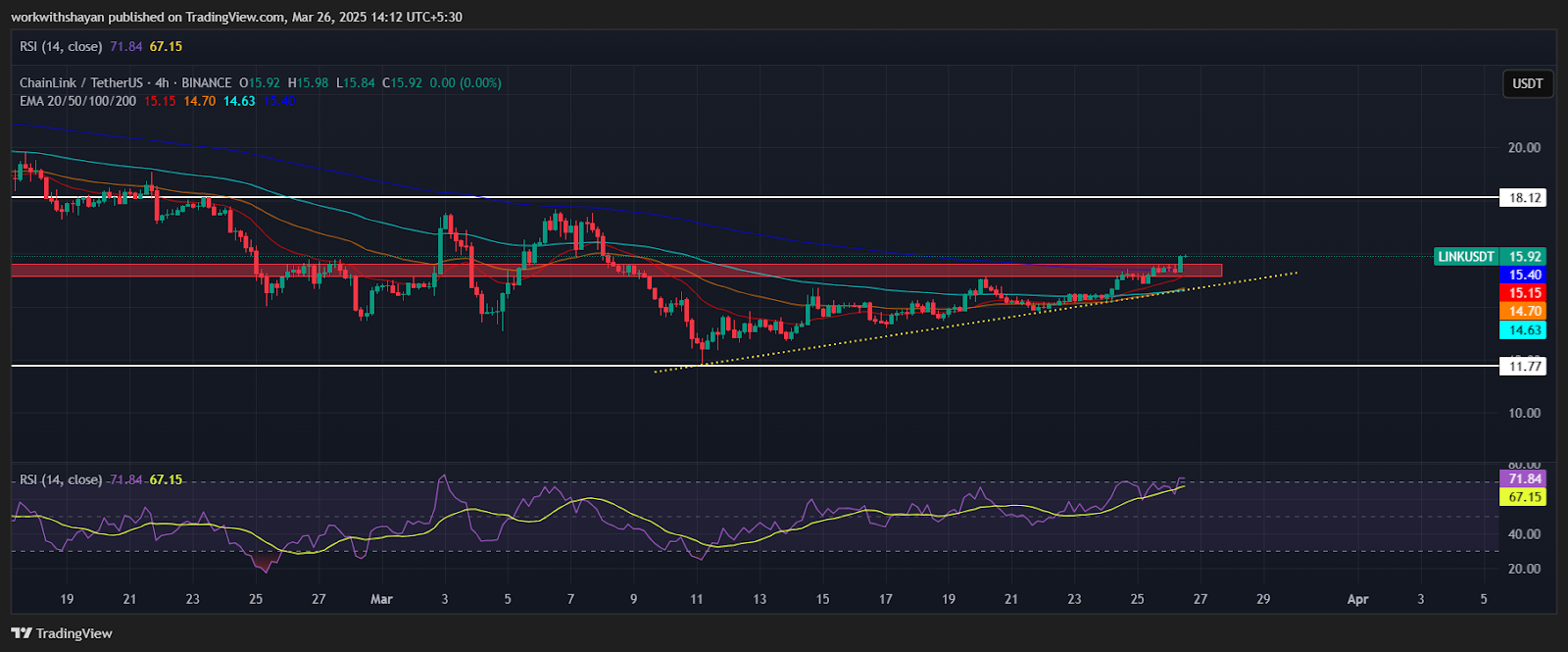This screenshot has height=652, width=1568.
Task: Select the 11.77 support price label
Action: (x=1524, y=367)
